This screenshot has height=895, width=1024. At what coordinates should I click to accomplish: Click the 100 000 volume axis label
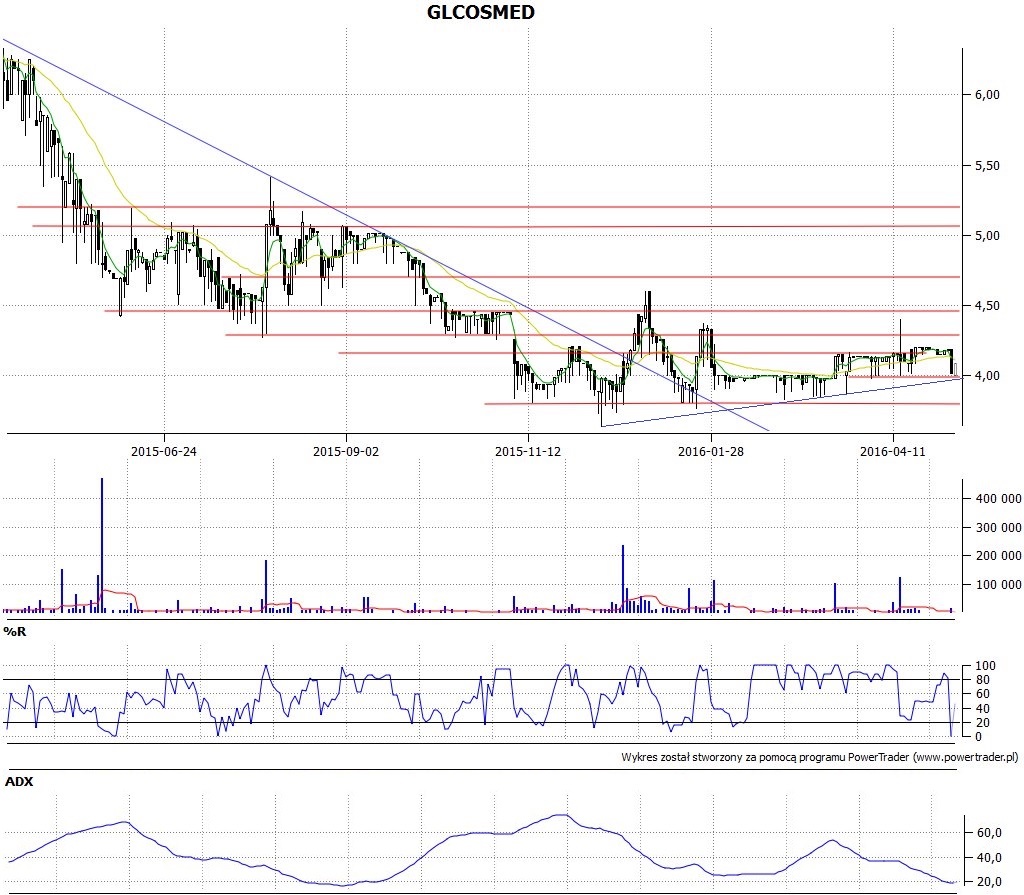point(999,584)
